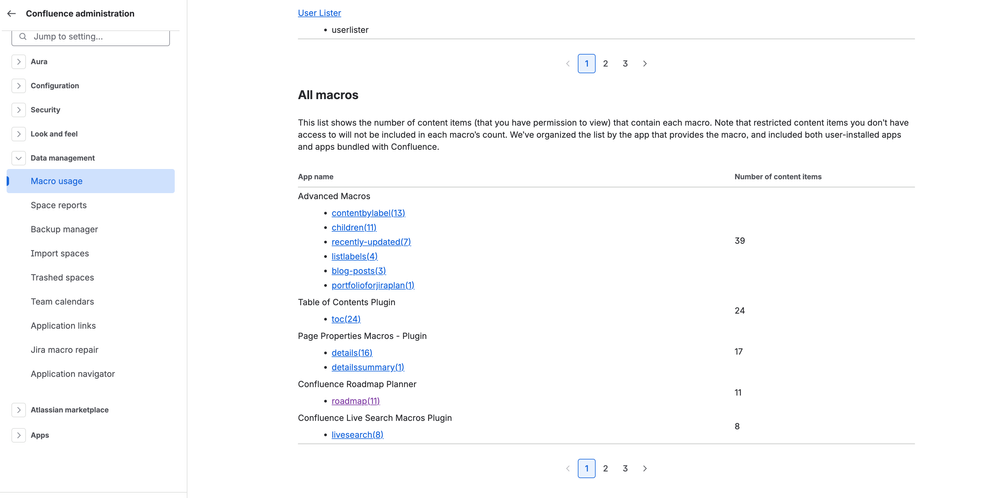The width and height of the screenshot is (999, 498).
Task: Expand the Security section
Action: click(x=19, y=110)
